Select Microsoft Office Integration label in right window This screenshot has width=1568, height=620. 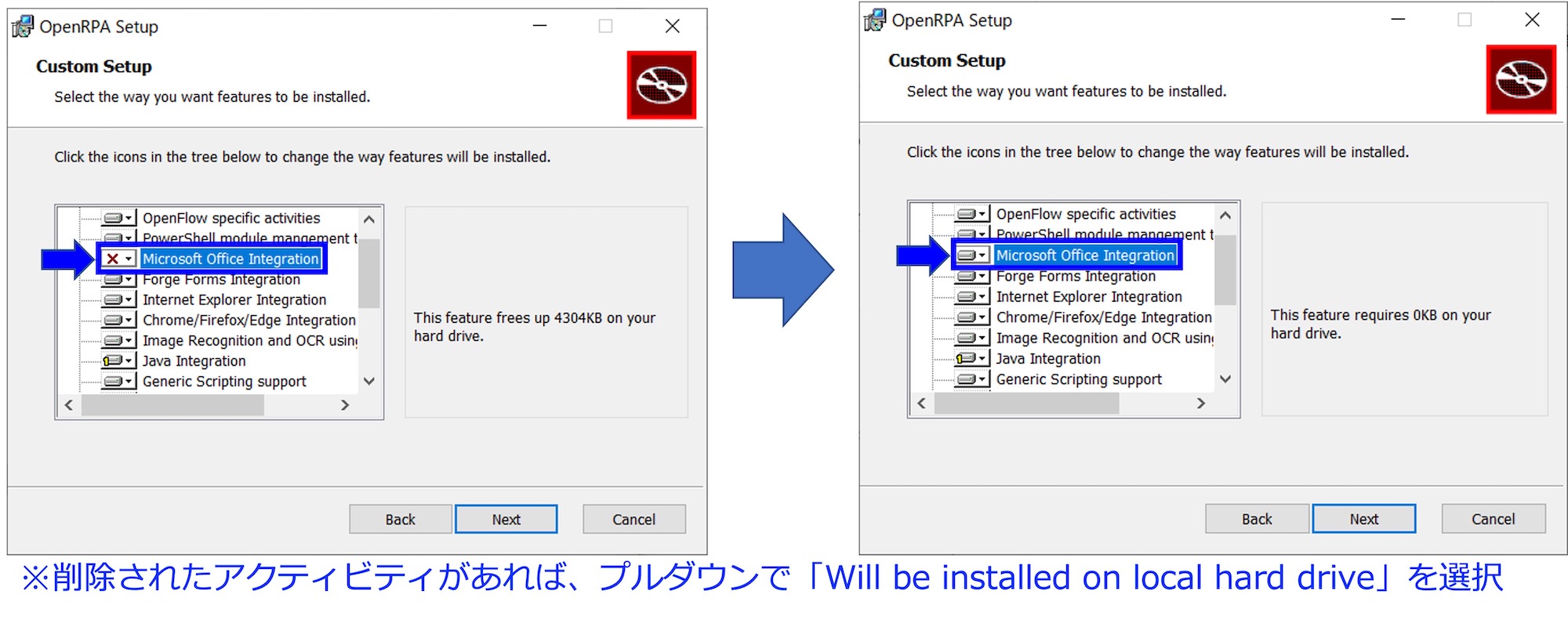point(1085,255)
